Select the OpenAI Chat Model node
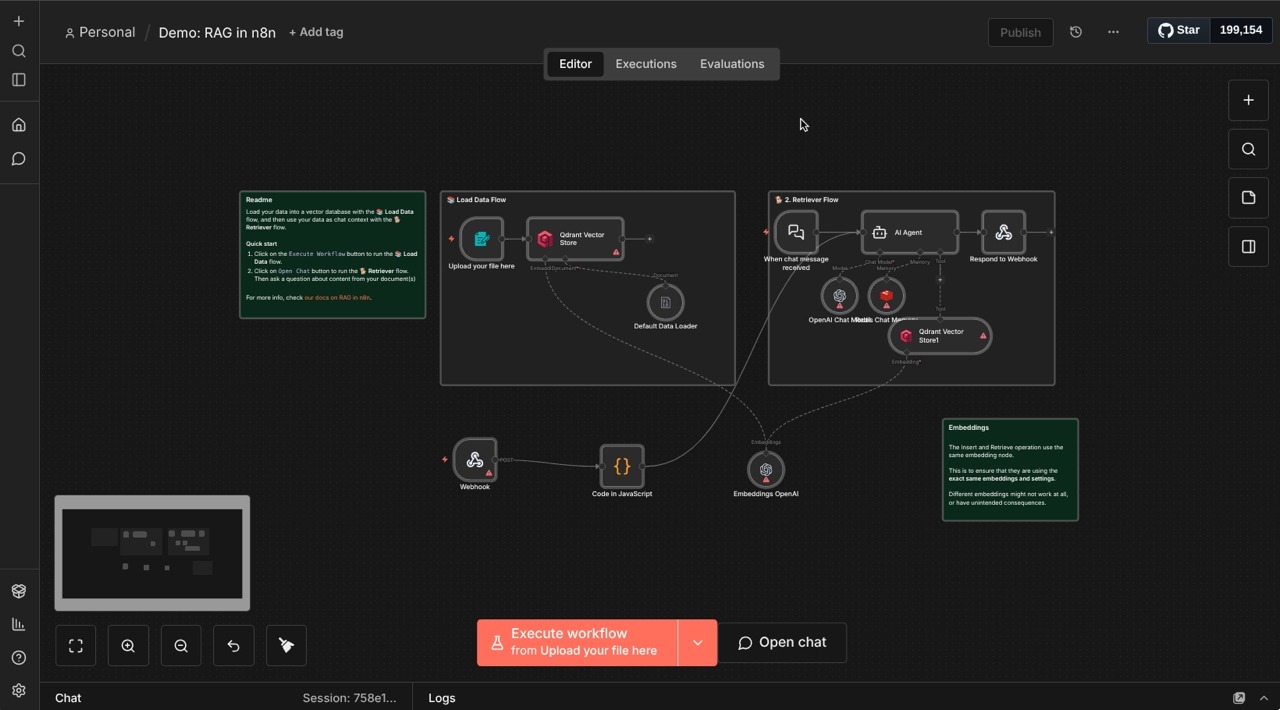 tap(839, 296)
